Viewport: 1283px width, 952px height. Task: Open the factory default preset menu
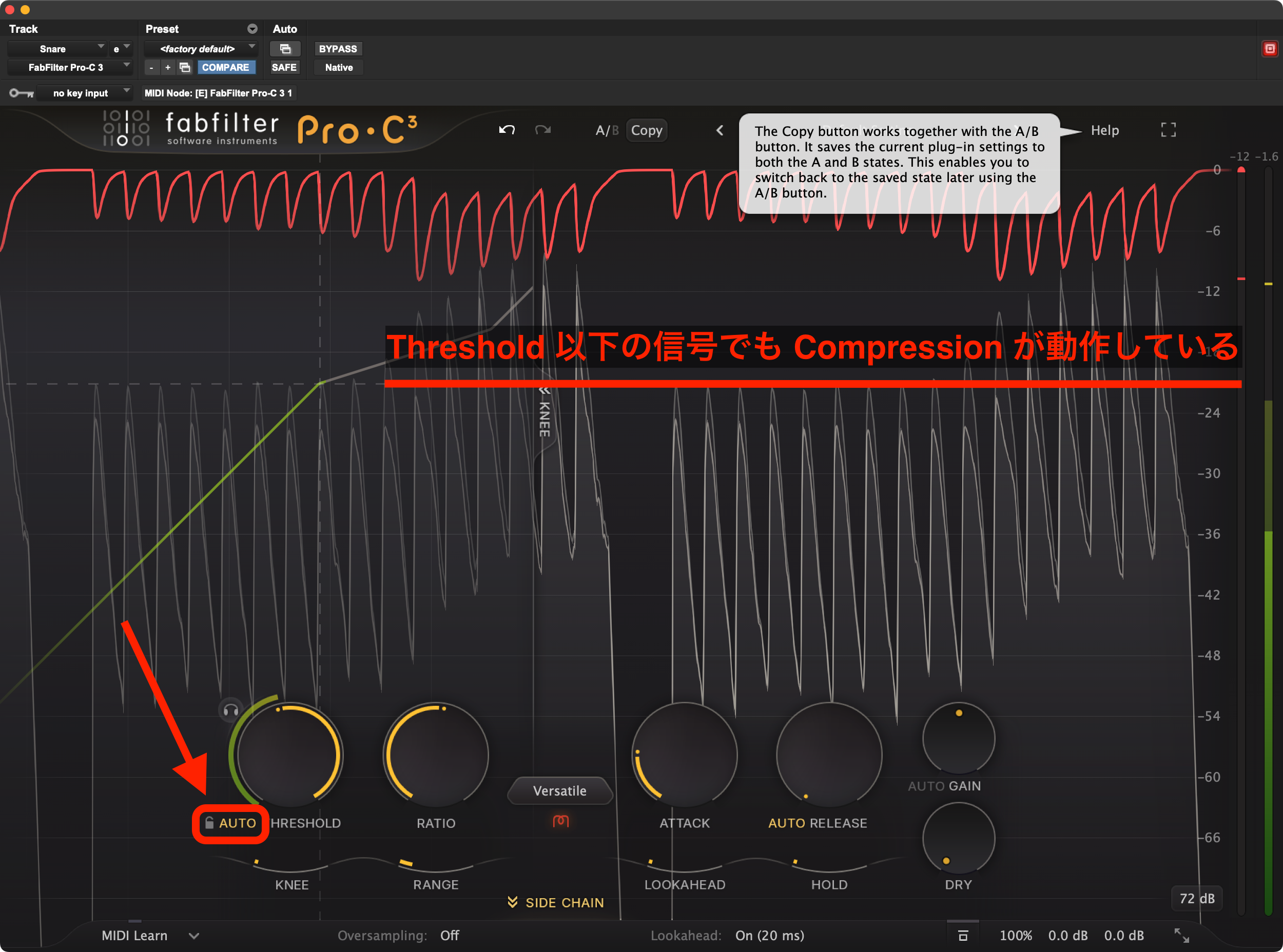[x=198, y=49]
